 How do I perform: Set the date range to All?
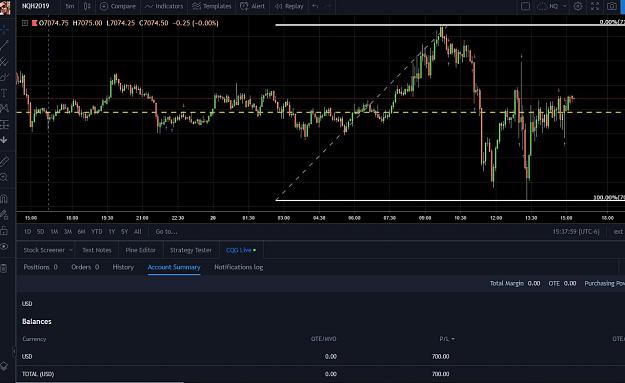coord(138,232)
